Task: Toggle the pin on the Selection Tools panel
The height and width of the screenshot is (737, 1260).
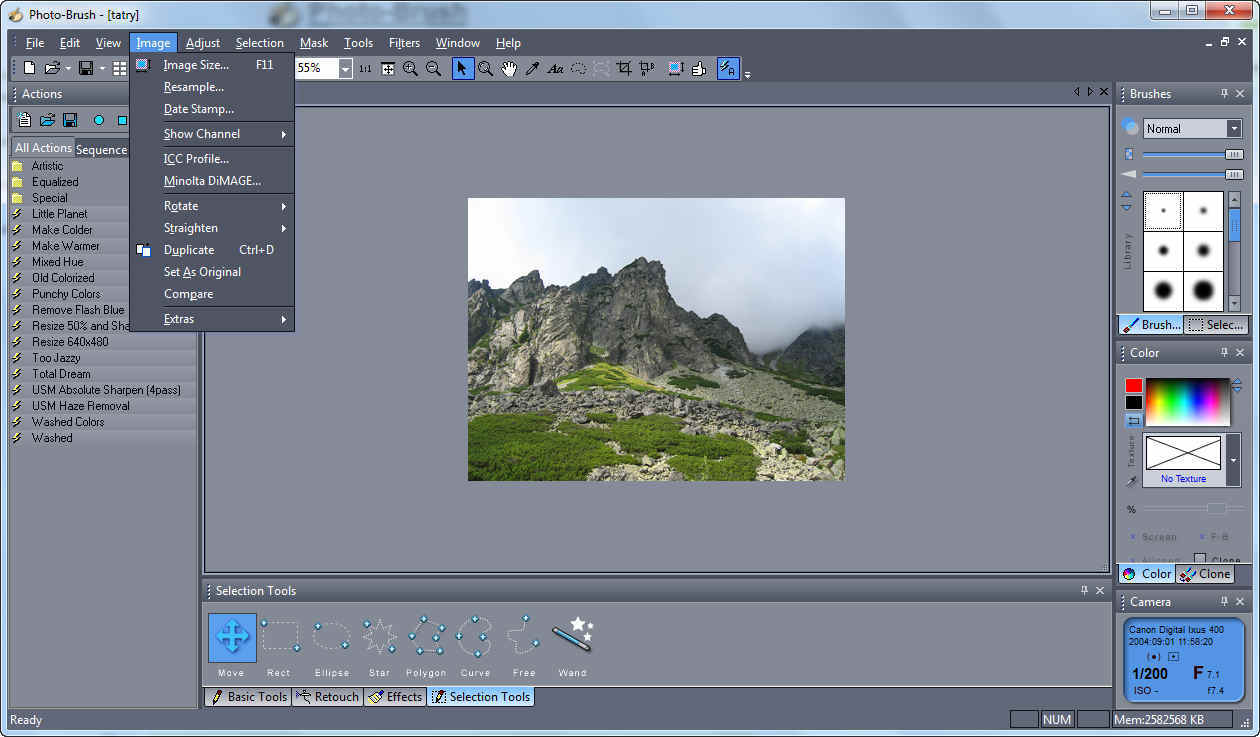Action: point(1084,591)
